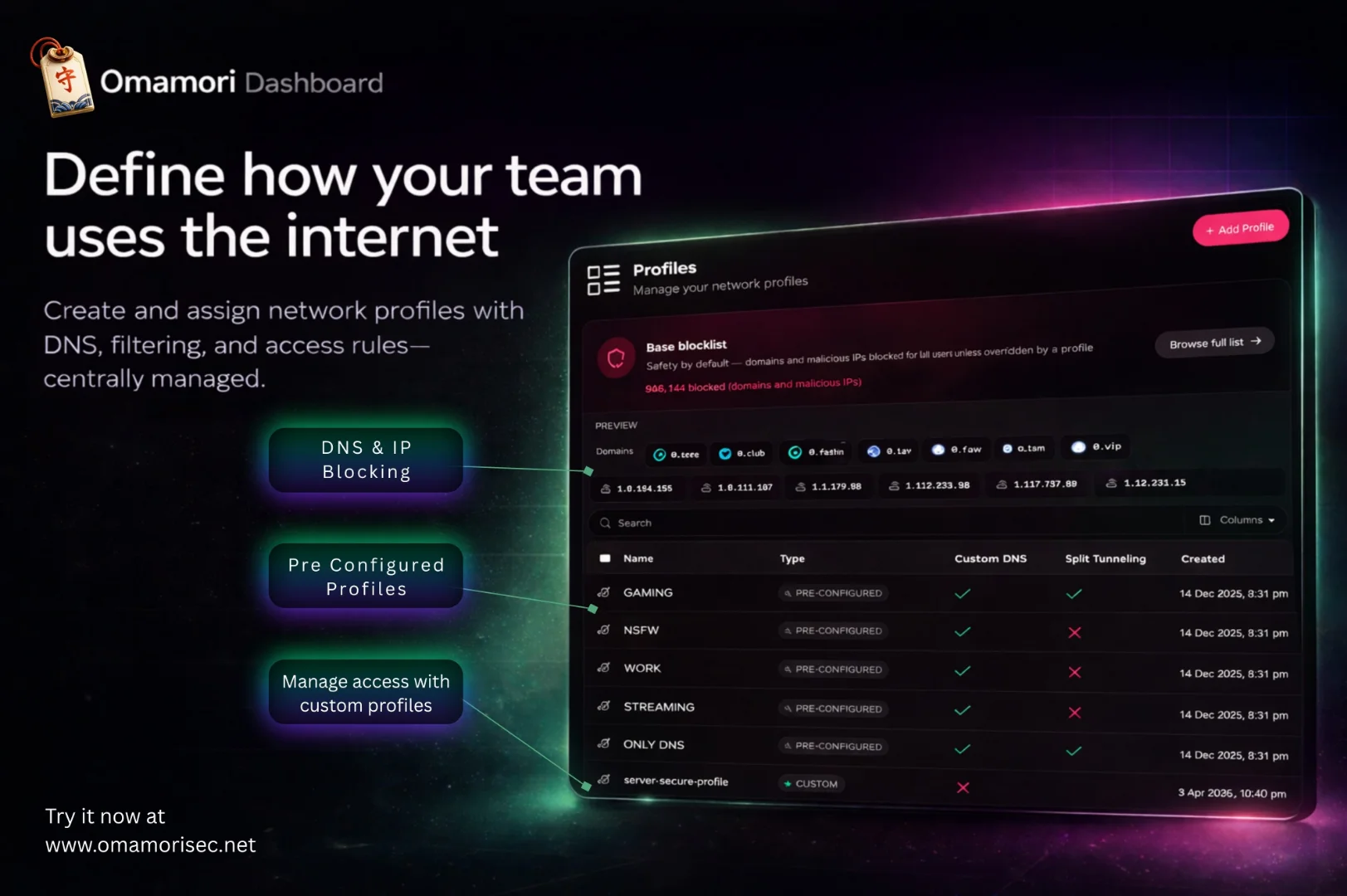Open the STREAMING profile row
Viewport: 1347px width, 896px height.
pos(940,709)
